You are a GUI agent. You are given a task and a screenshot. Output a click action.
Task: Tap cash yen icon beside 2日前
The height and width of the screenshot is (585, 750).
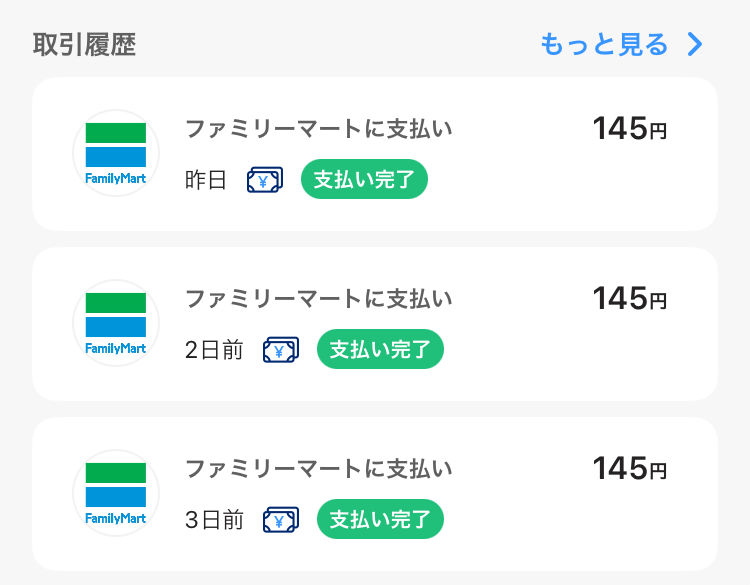(281, 350)
